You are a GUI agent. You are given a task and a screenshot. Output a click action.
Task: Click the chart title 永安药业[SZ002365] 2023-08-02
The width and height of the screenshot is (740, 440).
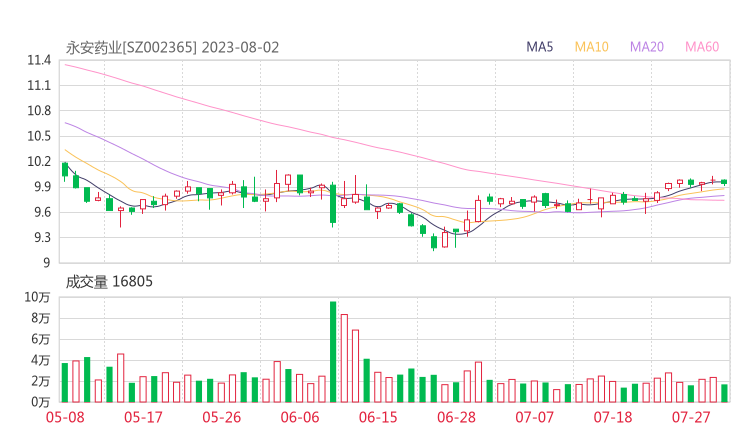point(172,48)
